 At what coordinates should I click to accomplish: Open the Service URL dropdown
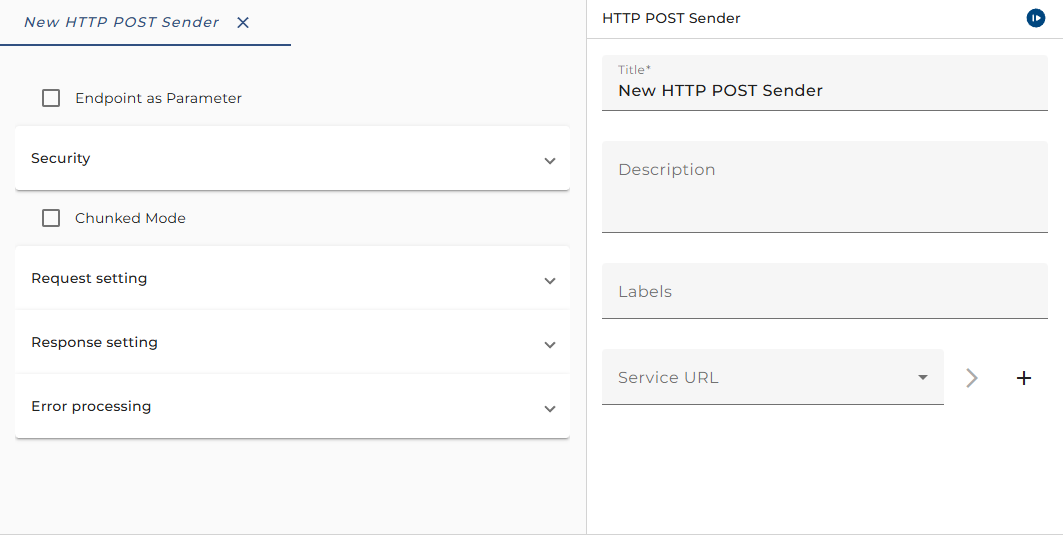(x=772, y=377)
